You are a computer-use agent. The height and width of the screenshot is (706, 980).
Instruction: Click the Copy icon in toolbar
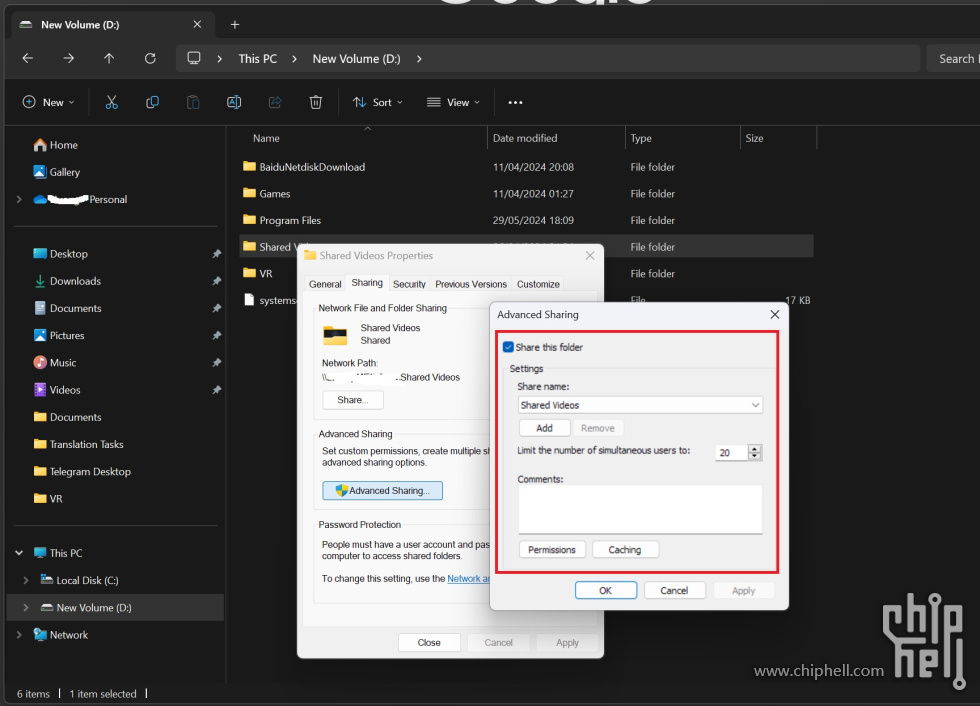[x=152, y=102]
